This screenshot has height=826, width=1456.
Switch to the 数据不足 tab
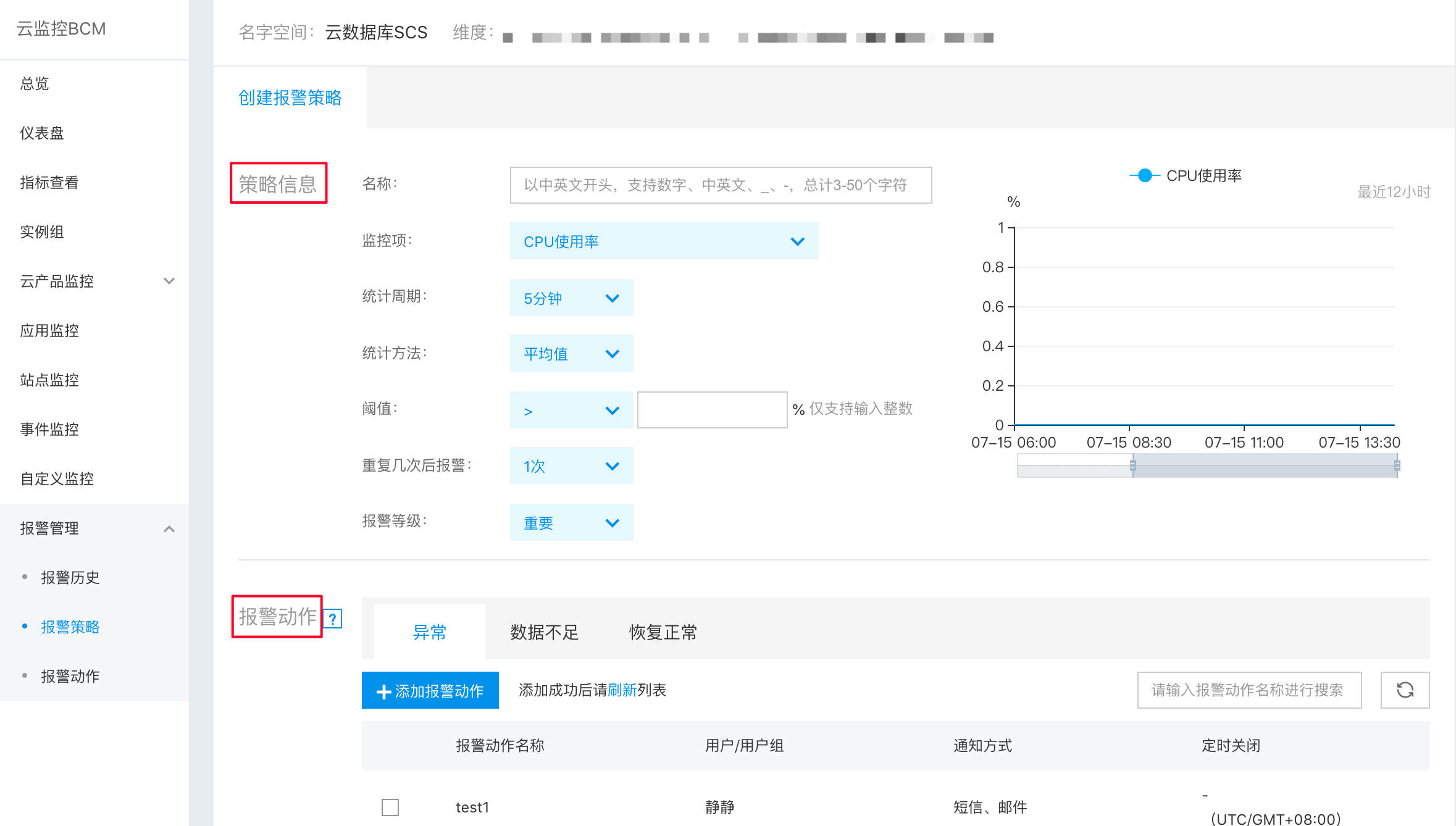[544, 632]
